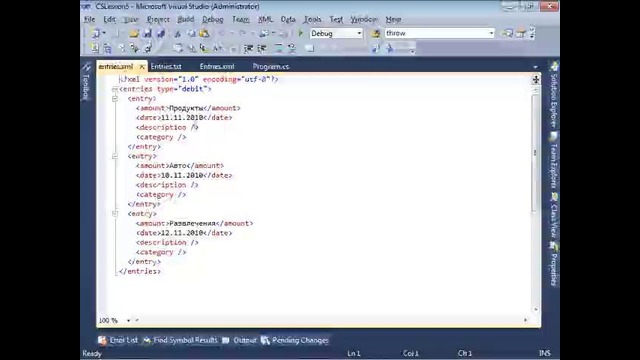This screenshot has width=640, height=360.
Task: Open the File menu
Action: point(89,19)
